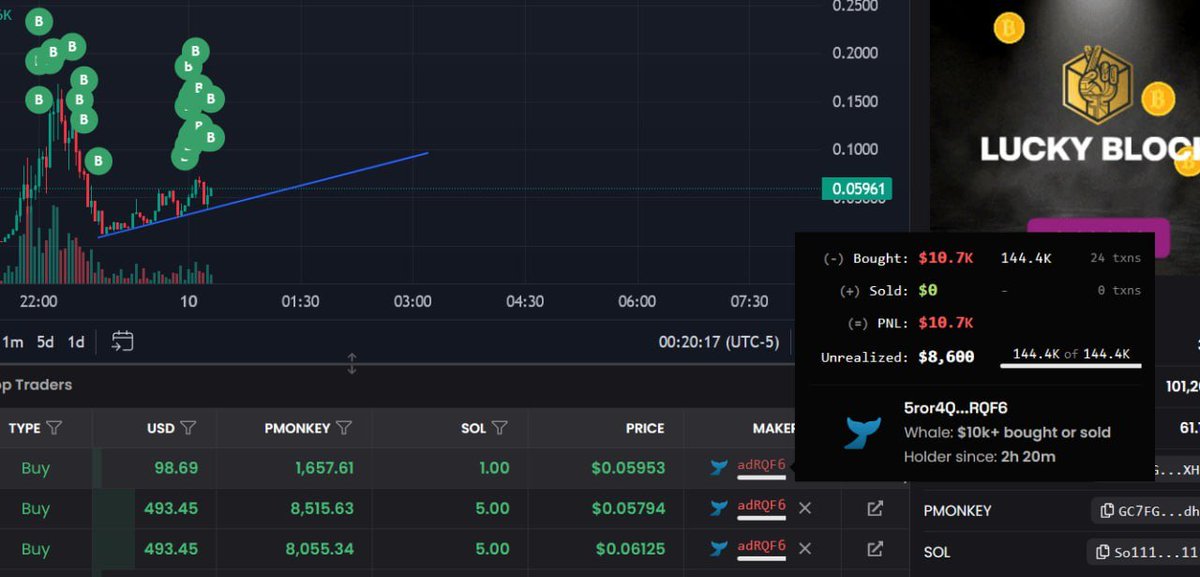Click the MAKER column header

point(775,428)
